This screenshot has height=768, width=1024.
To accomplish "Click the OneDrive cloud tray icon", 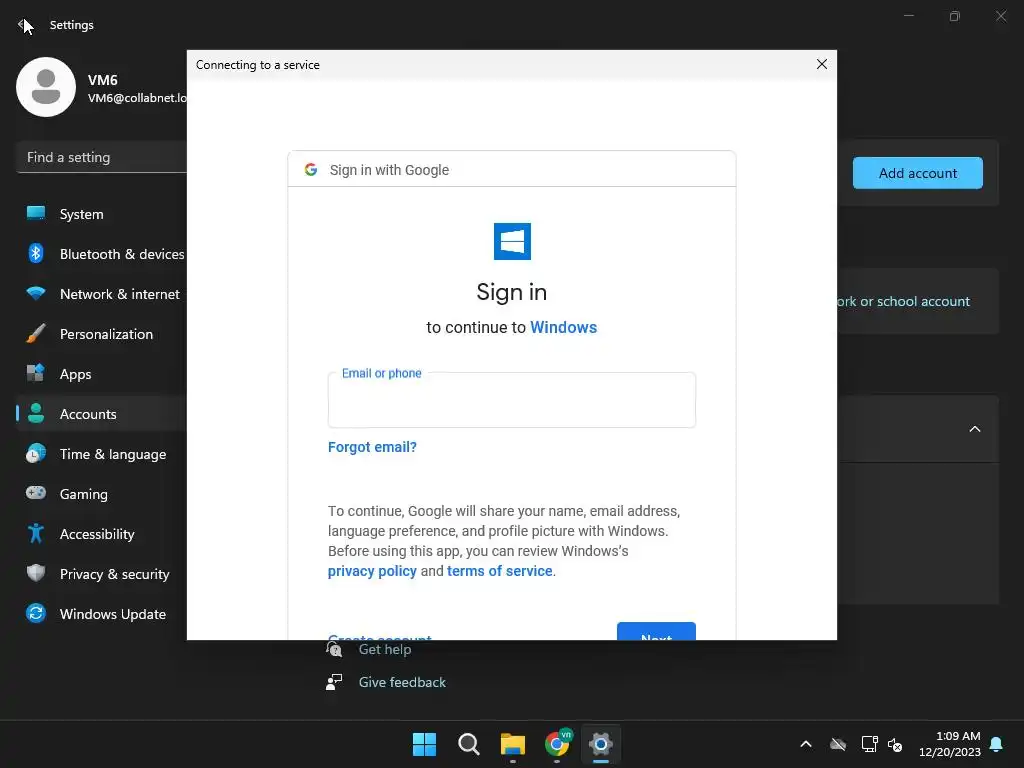I will coord(838,744).
